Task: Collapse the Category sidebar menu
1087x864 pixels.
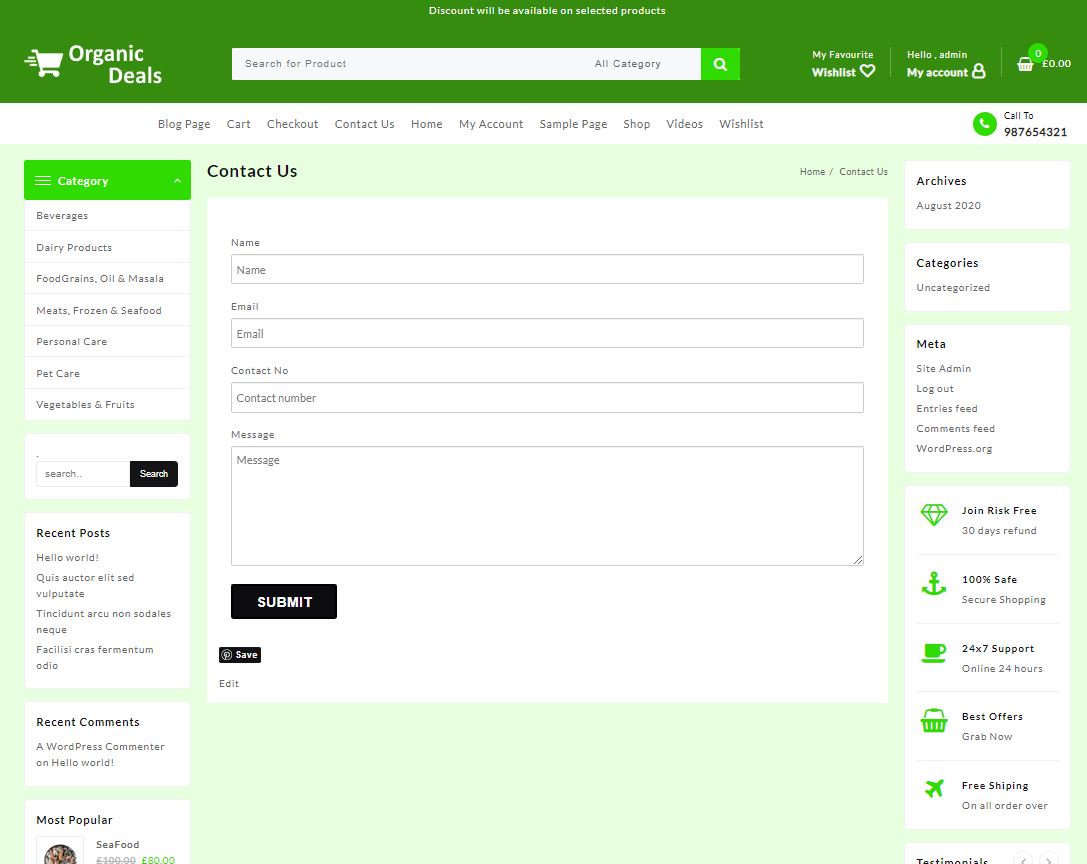Action: [x=177, y=181]
